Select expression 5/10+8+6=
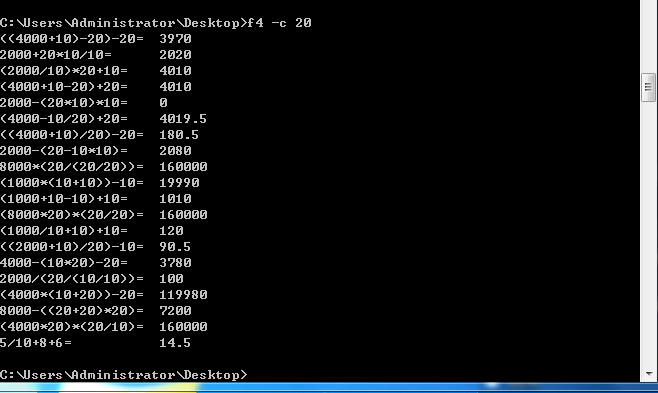The width and height of the screenshot is (658, 393). click(x=36, y=343)
